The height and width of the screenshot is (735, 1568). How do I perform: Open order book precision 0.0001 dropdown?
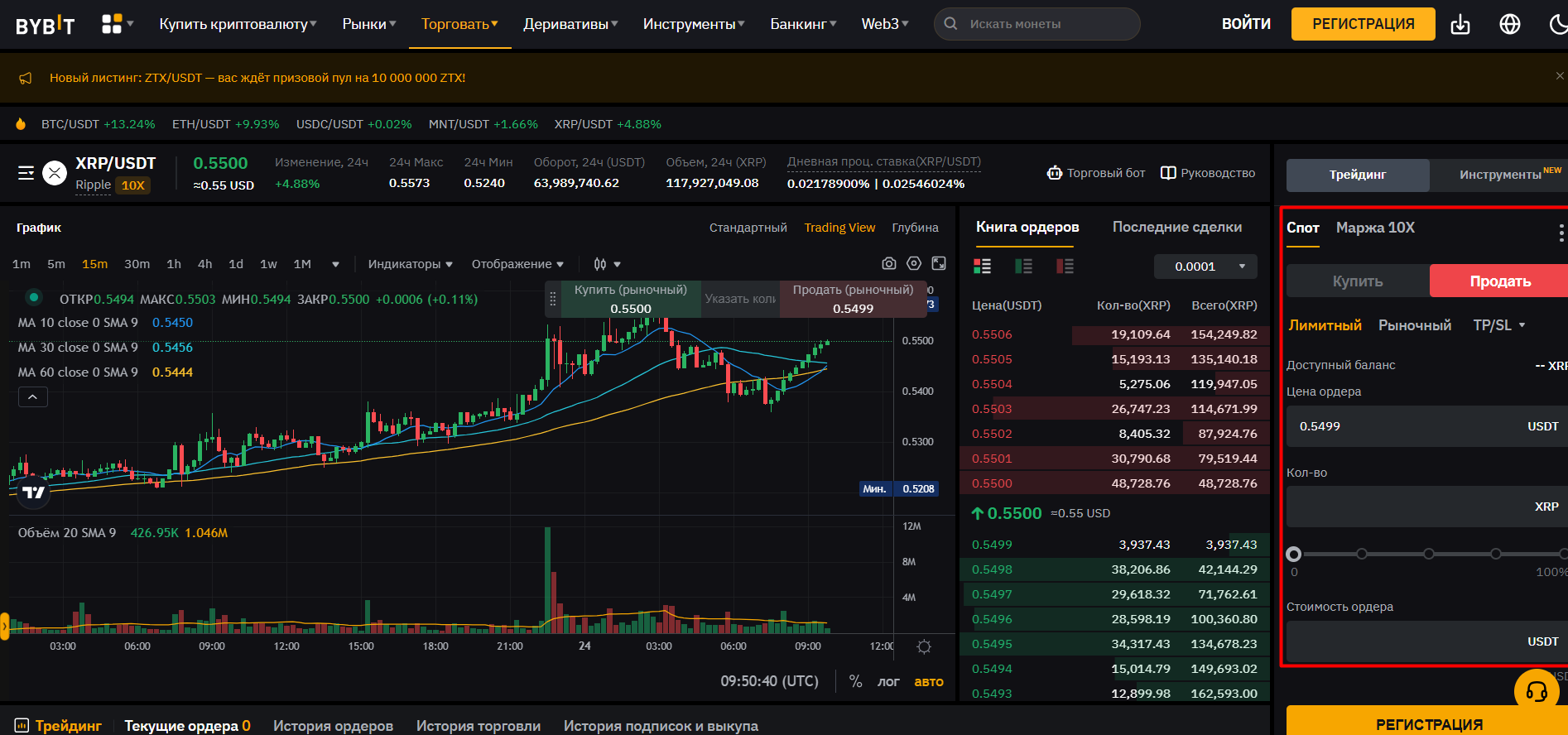(1205, 267)
